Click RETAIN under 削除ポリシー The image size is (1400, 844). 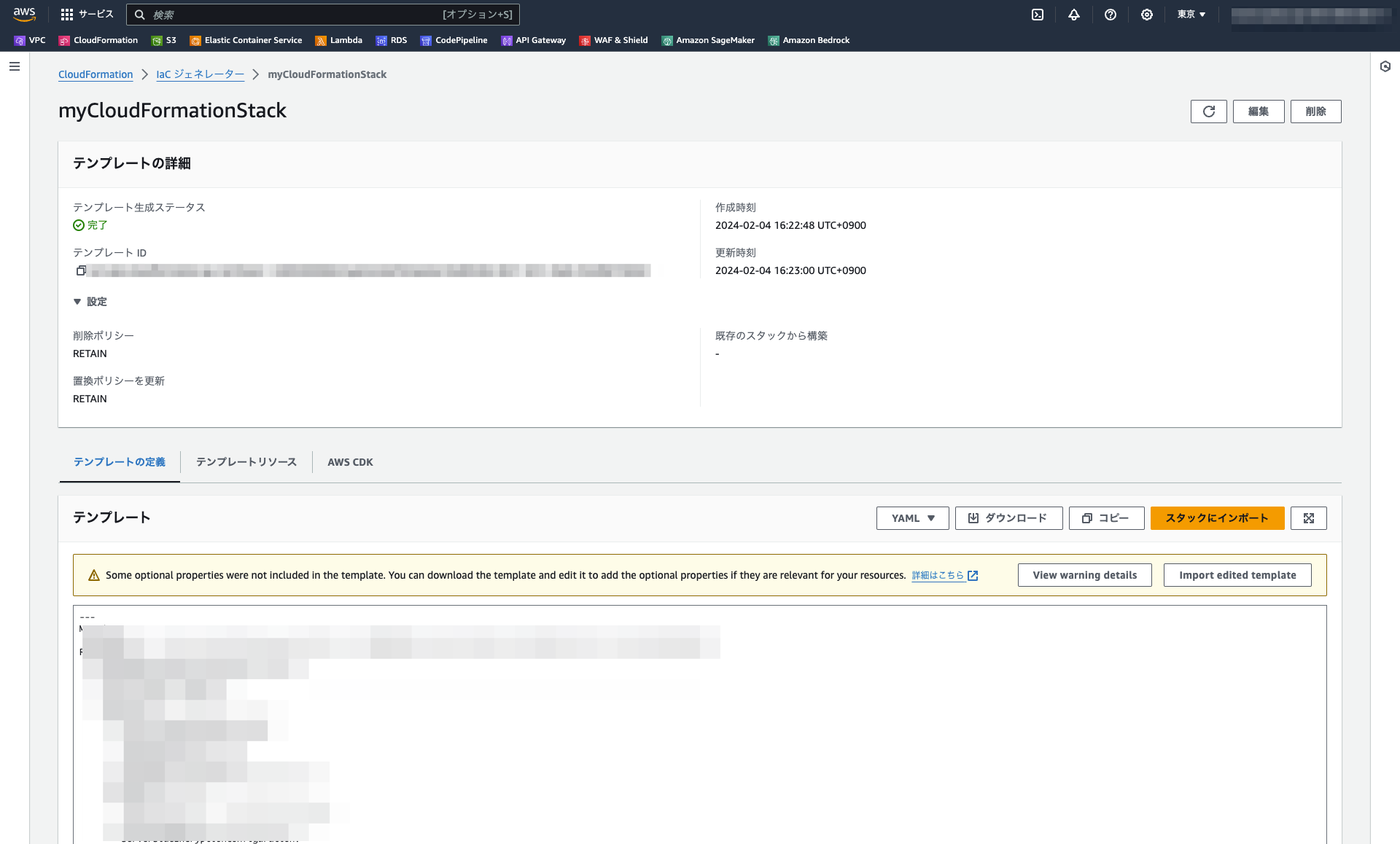[x=90, y=353]
